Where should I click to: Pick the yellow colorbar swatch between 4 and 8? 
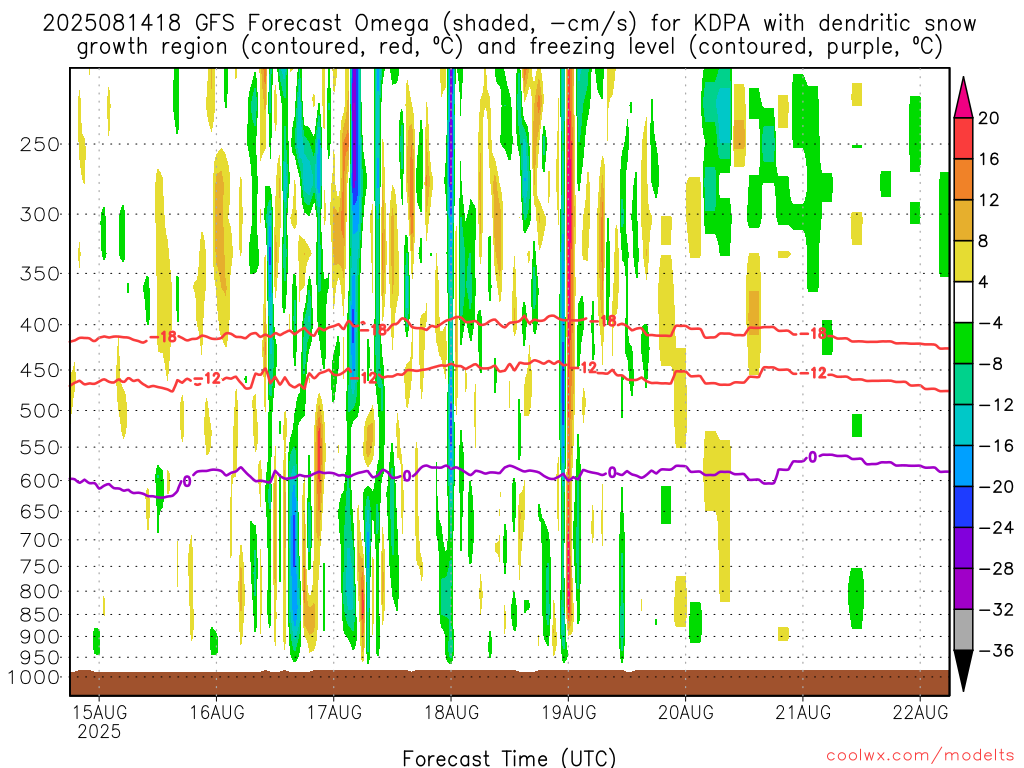963,261
